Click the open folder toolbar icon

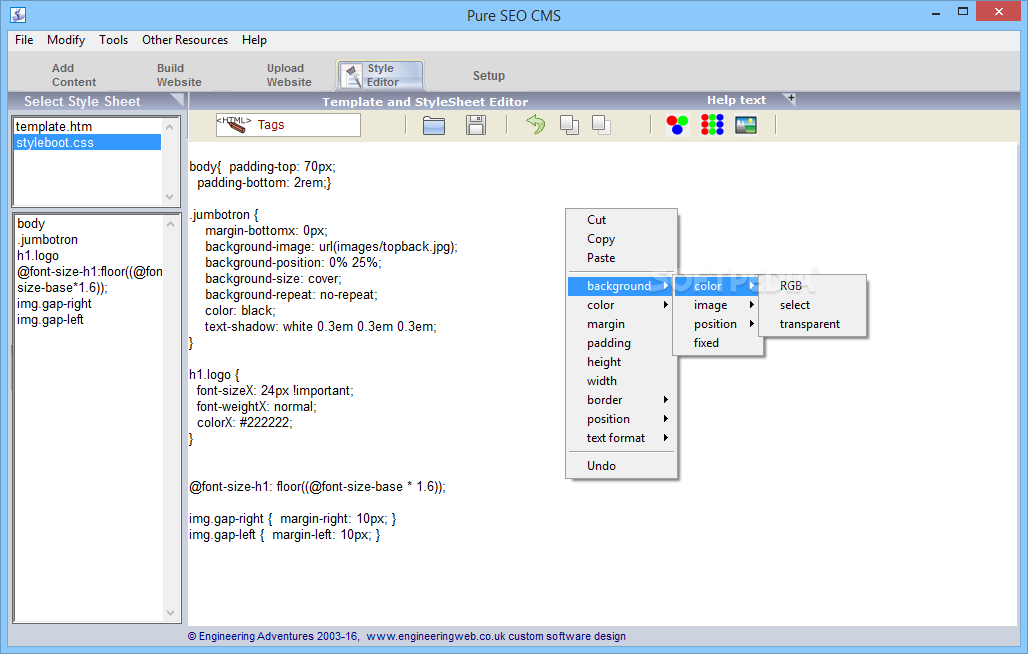click(x=433, y=125)
